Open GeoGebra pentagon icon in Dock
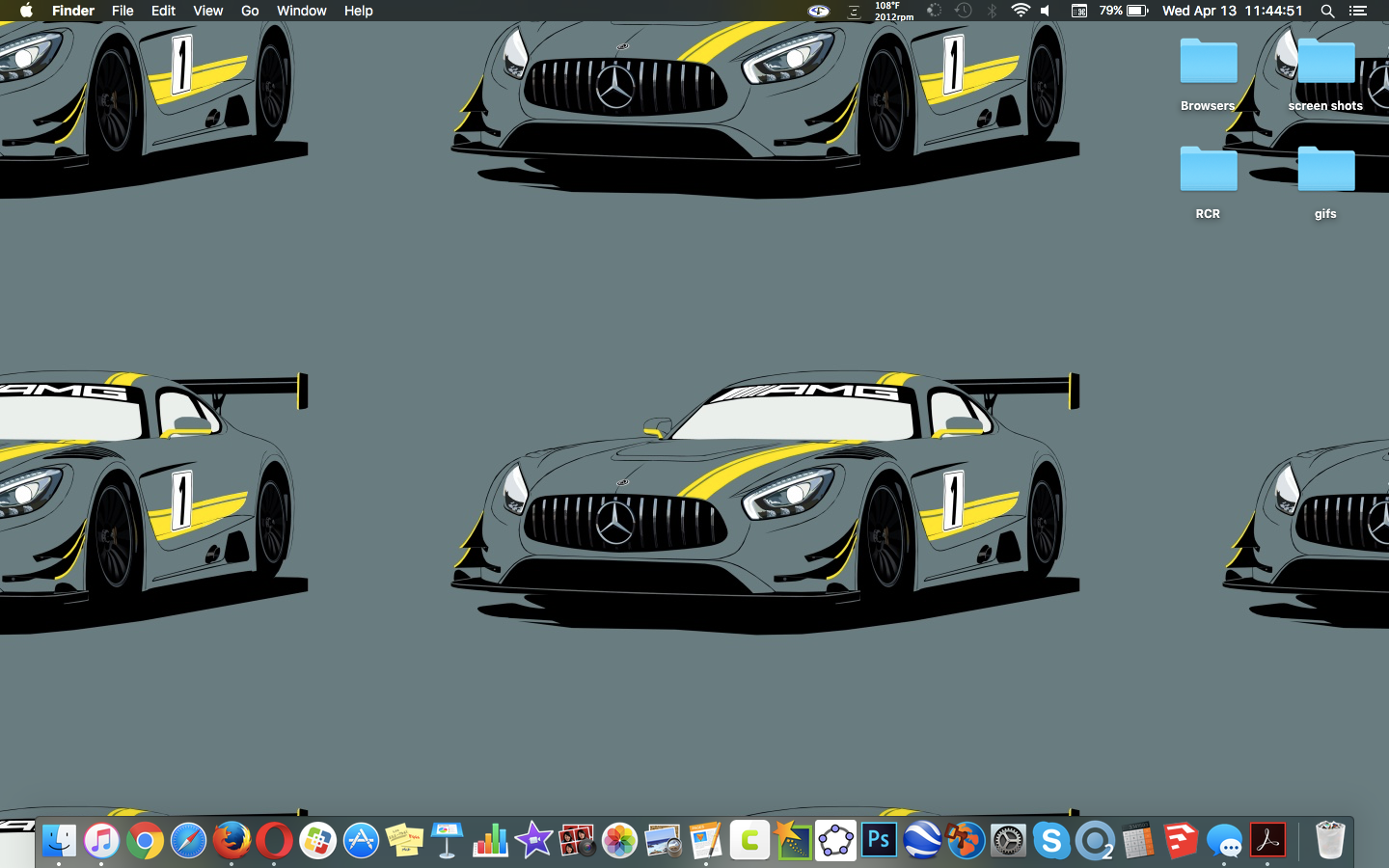Screen dimensions: 1389x868 coord(835,841)
